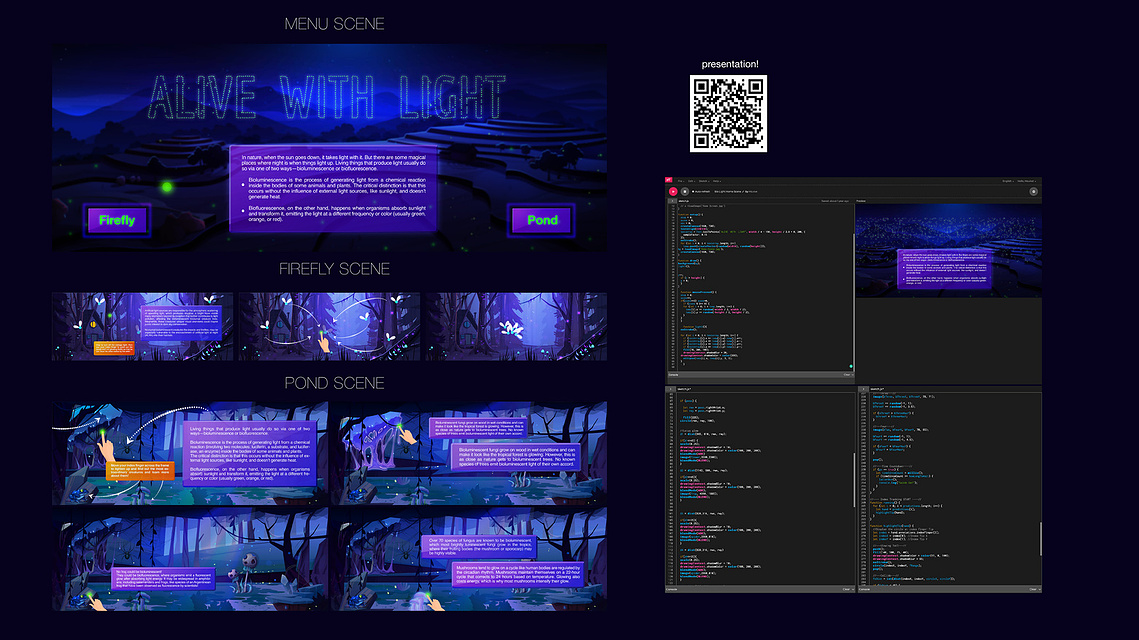Image resolution: width=1139 pixels, height=640 pixels.
Task: Stop the sketch with the grey stop button
Action: click(684, 192)
